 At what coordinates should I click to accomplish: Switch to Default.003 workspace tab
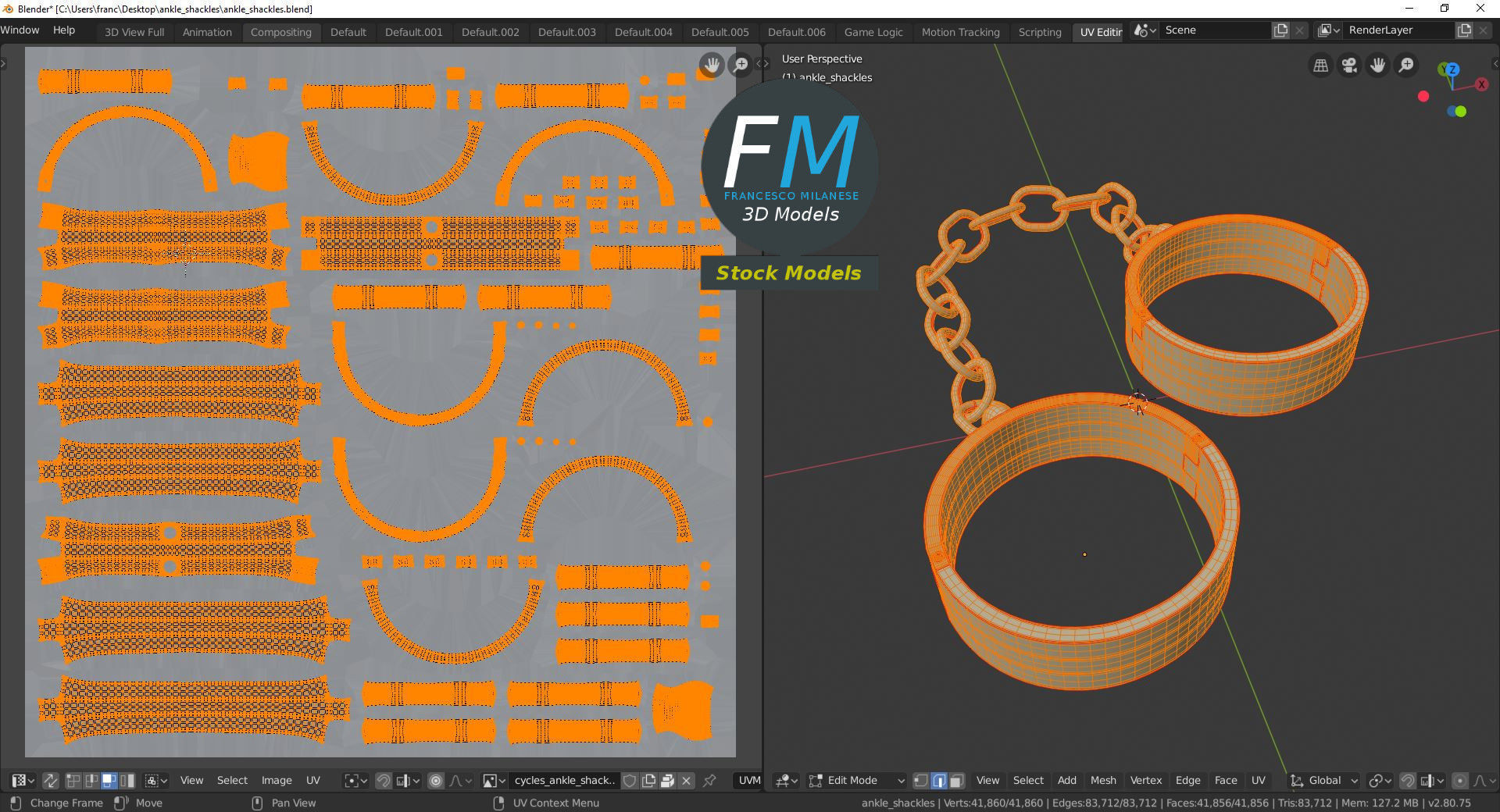[566, 32]
